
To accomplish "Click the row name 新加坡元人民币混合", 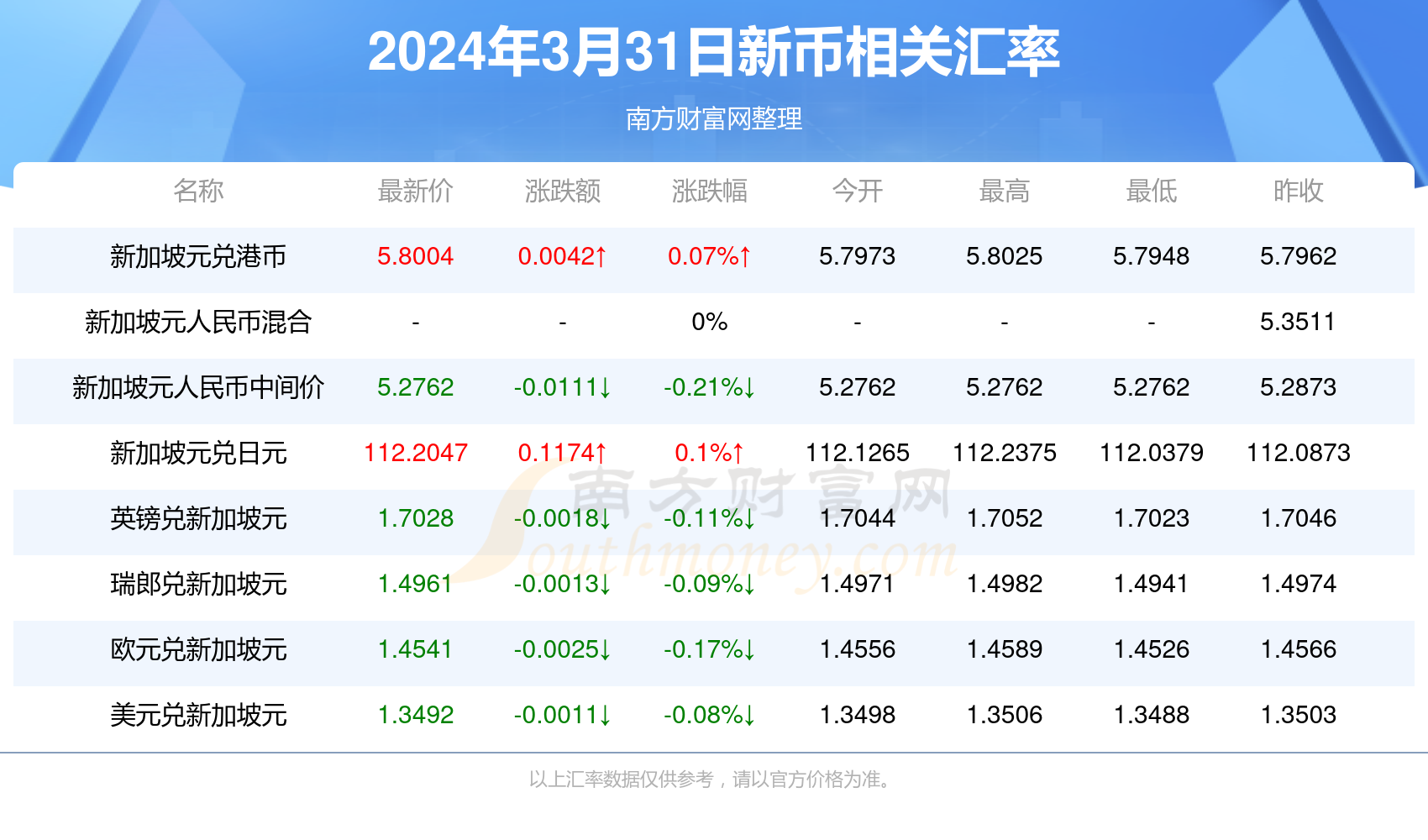I will 198,322.
